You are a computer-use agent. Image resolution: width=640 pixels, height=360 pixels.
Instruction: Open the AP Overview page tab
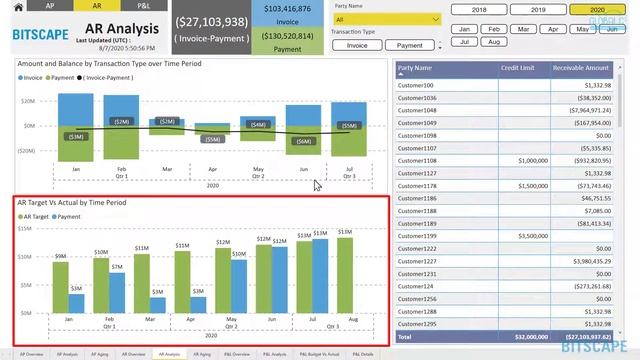31,354
